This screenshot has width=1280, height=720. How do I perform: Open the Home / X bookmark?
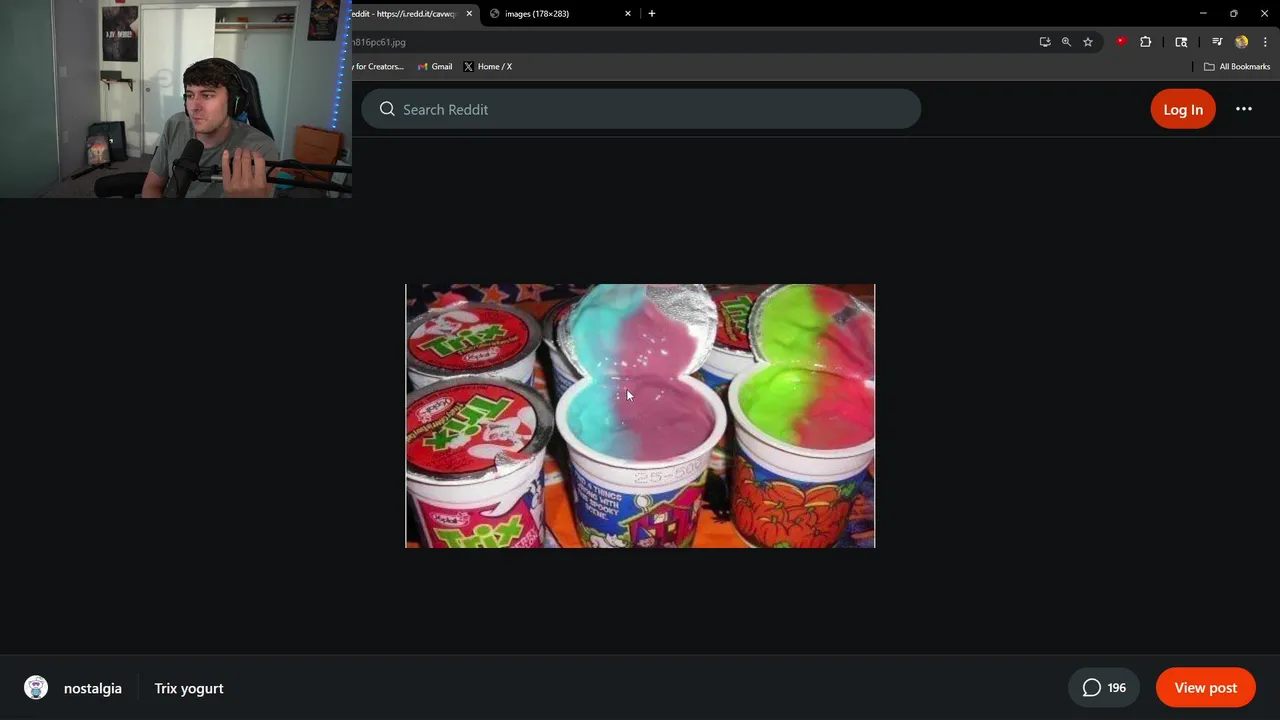(488, 67)
